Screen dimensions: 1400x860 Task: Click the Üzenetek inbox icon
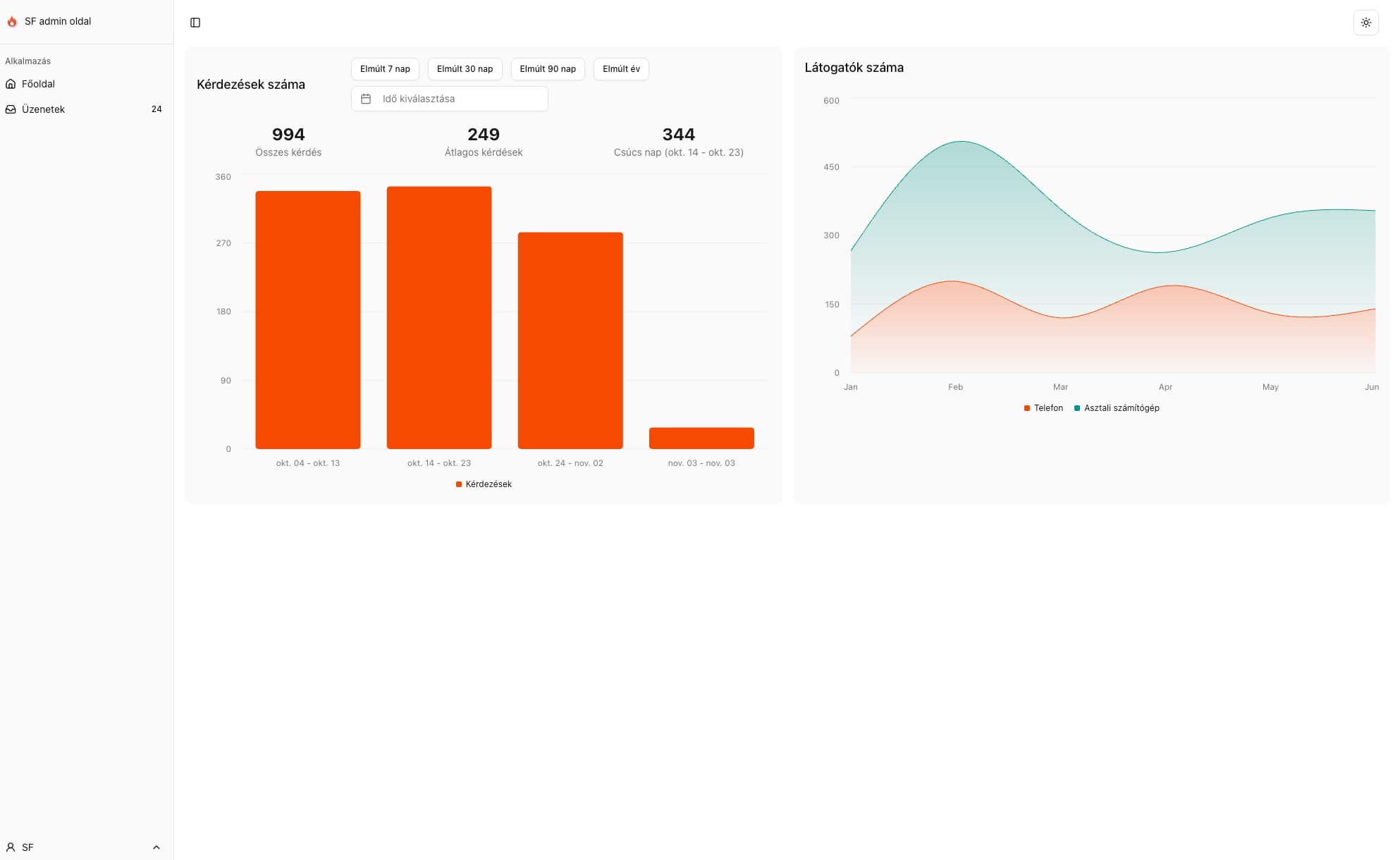pos(11,109)
